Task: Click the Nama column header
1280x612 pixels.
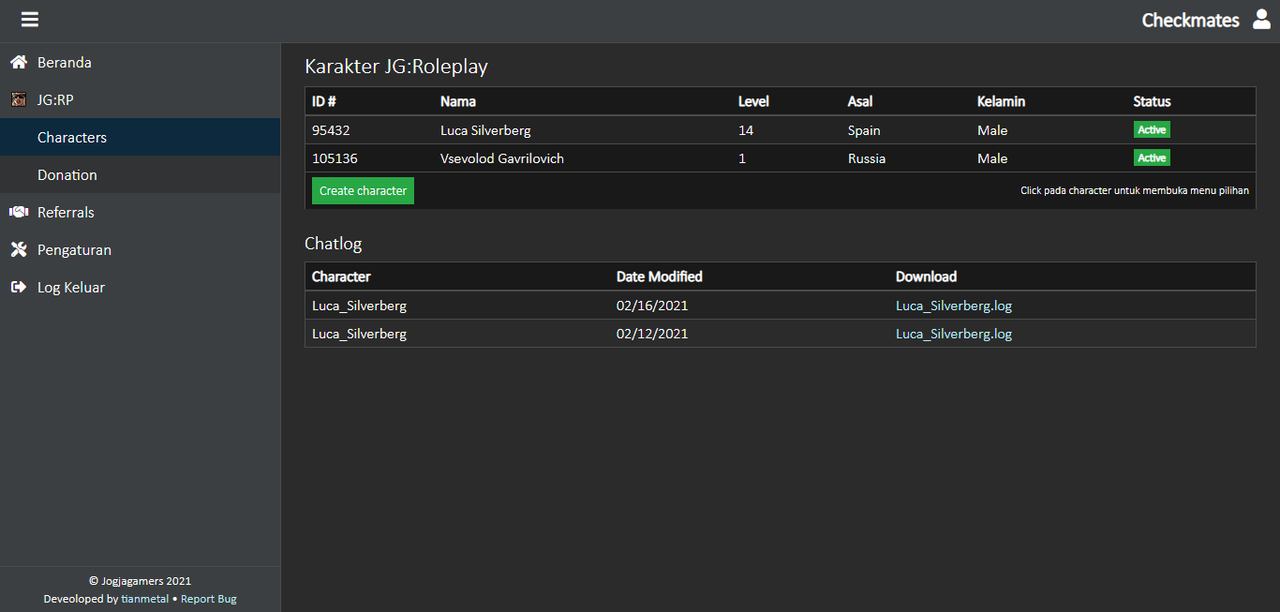Action: pyautogui.click(x=458, y=101)
